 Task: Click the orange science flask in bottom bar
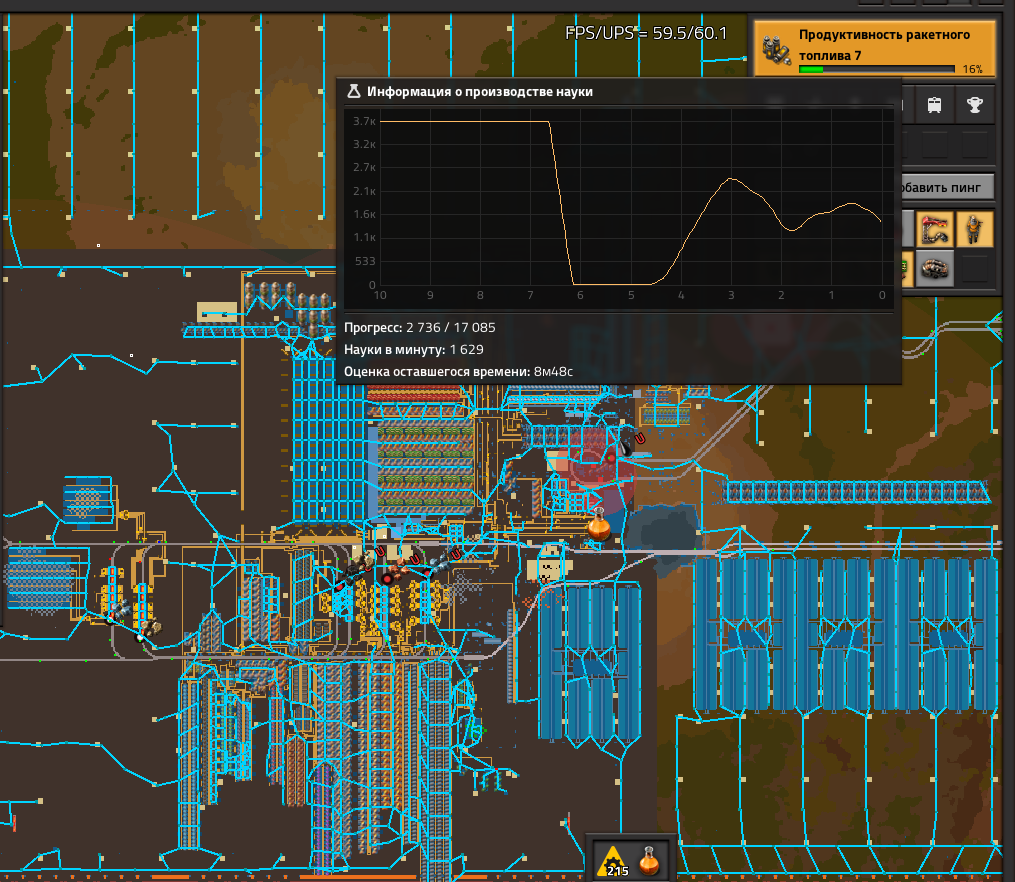click(x=649, y=861)
